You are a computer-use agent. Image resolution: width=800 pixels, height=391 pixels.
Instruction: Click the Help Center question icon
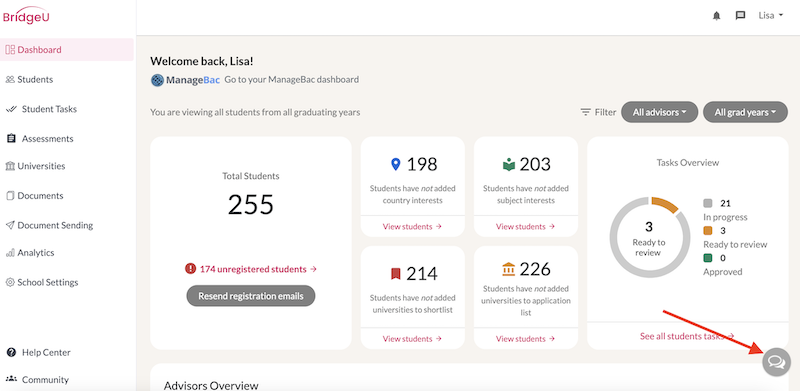11,352
